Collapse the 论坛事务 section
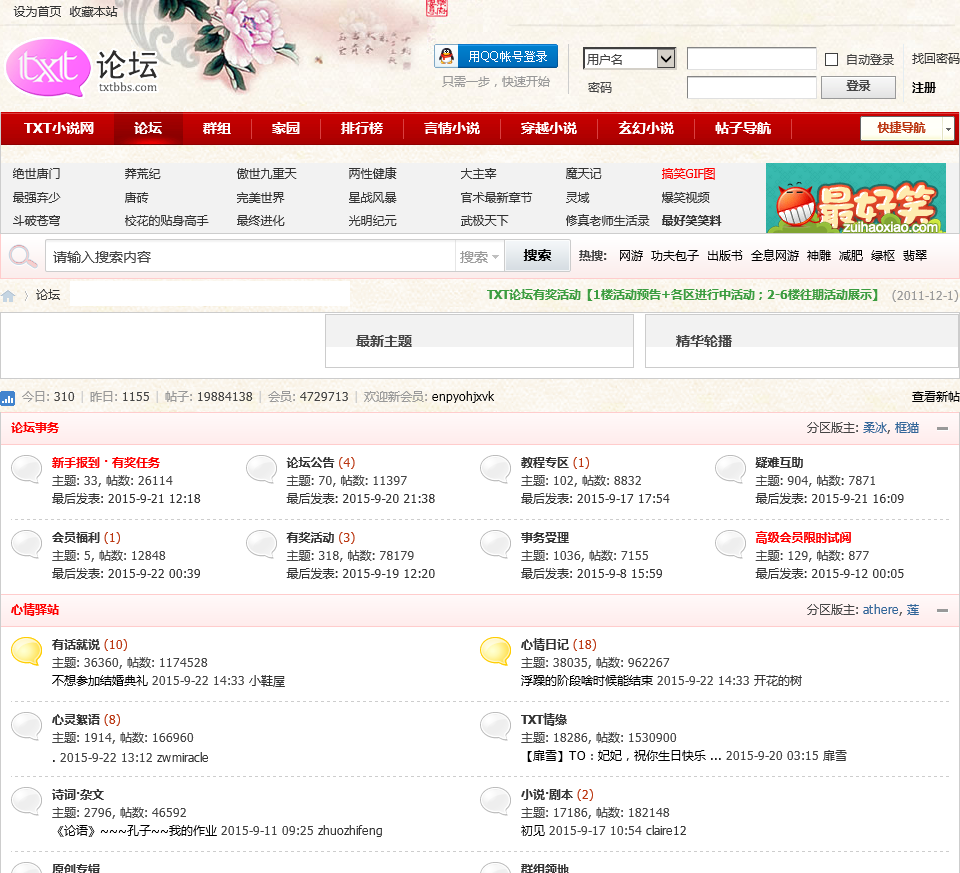This screenshot has height=873, width=960. click(x=942, y=428)
